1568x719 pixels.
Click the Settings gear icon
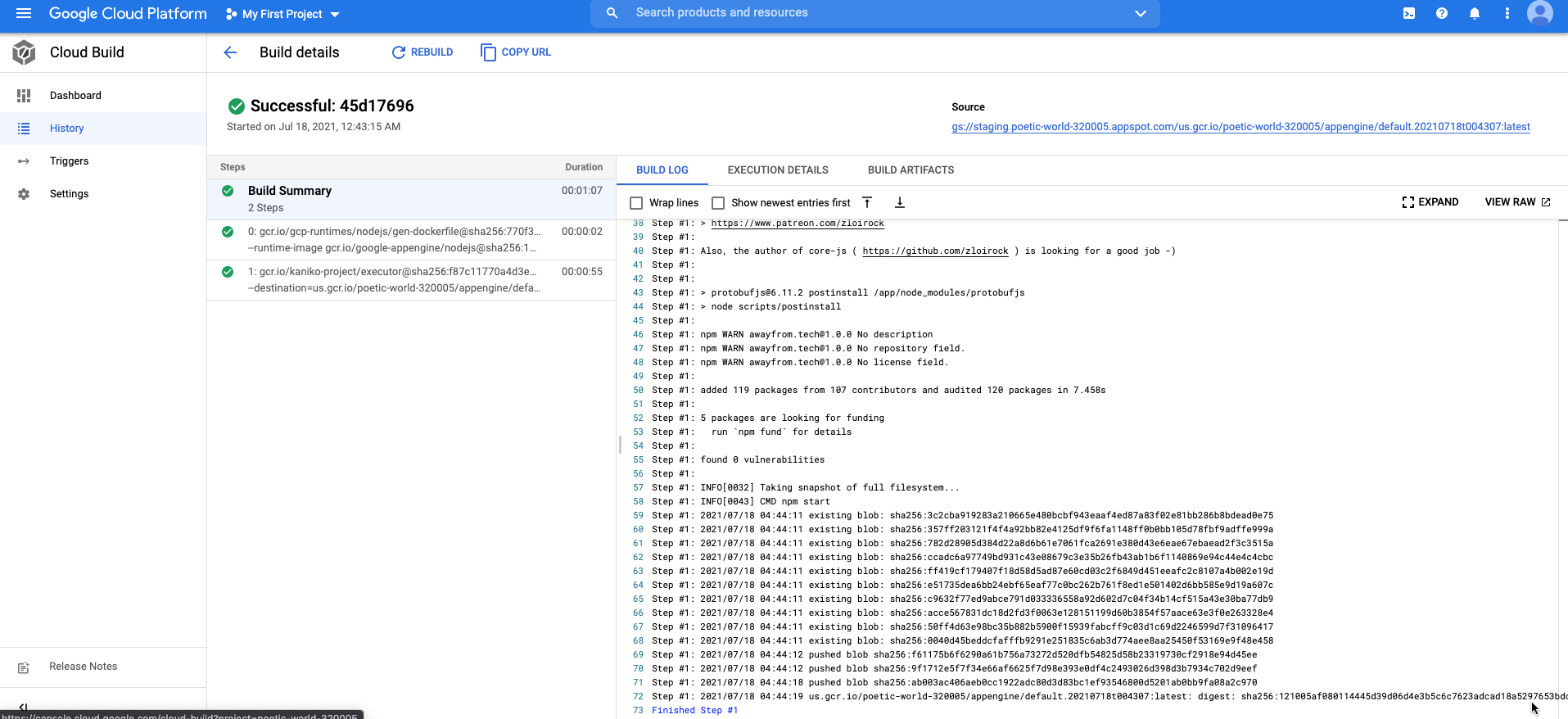click(x=24, y=194)
